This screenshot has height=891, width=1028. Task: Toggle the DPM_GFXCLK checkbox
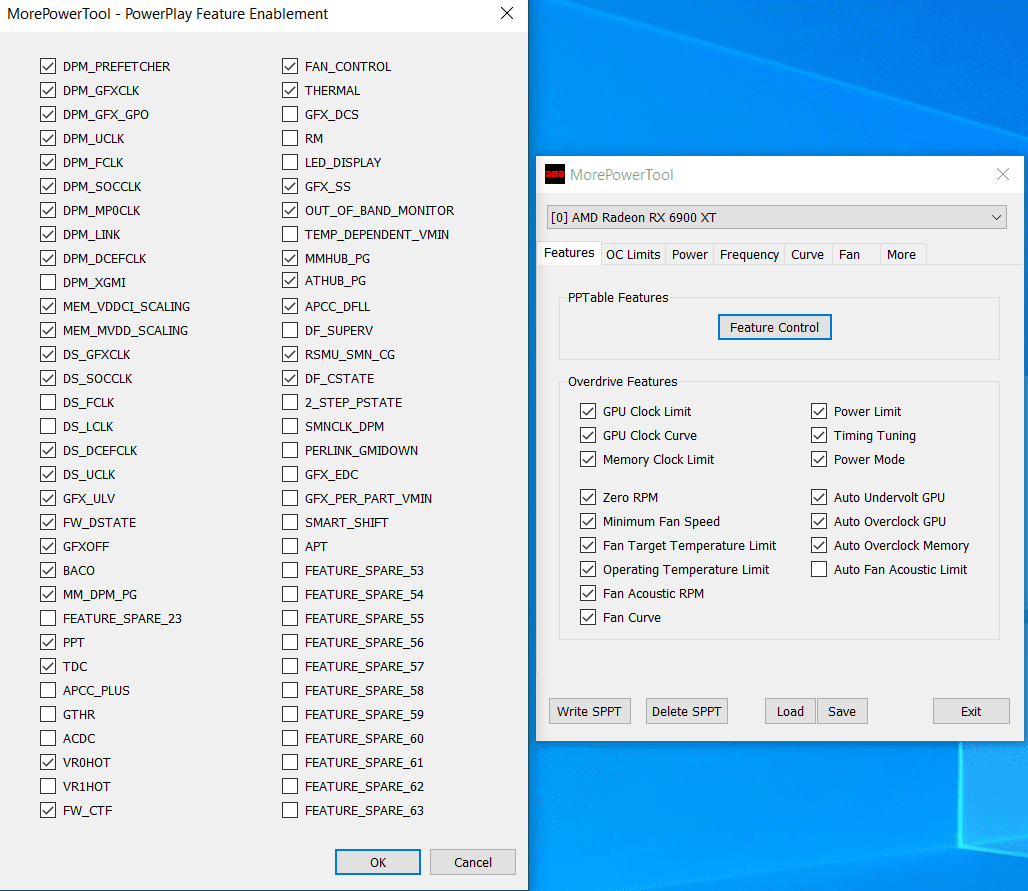[48, 90]
